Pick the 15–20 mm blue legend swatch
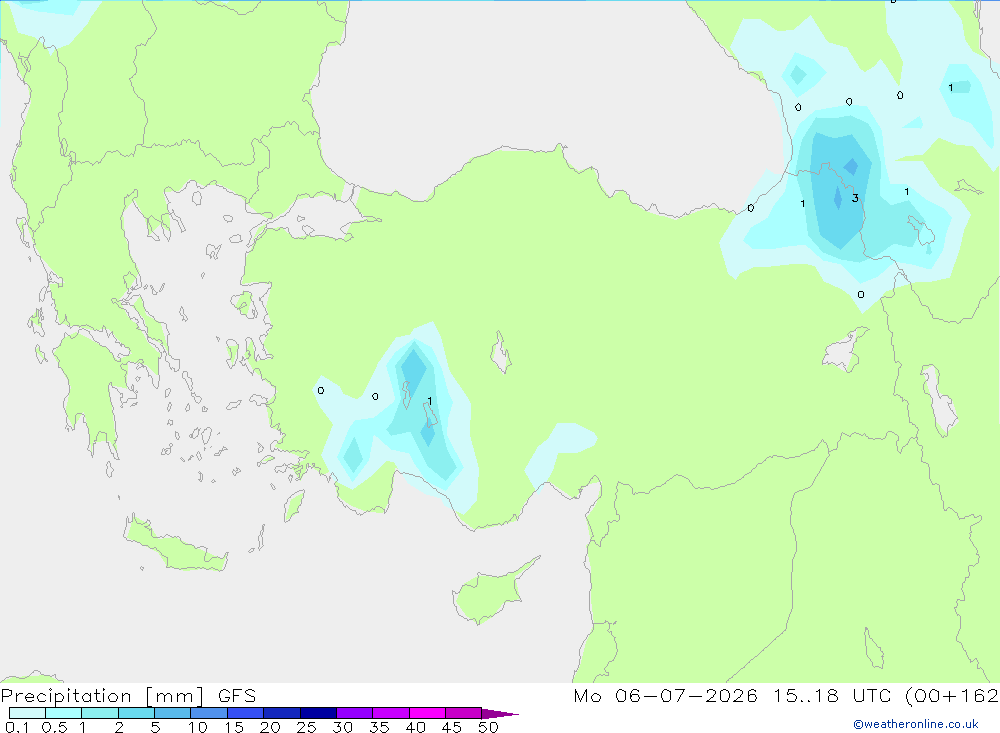 (246, 713)
